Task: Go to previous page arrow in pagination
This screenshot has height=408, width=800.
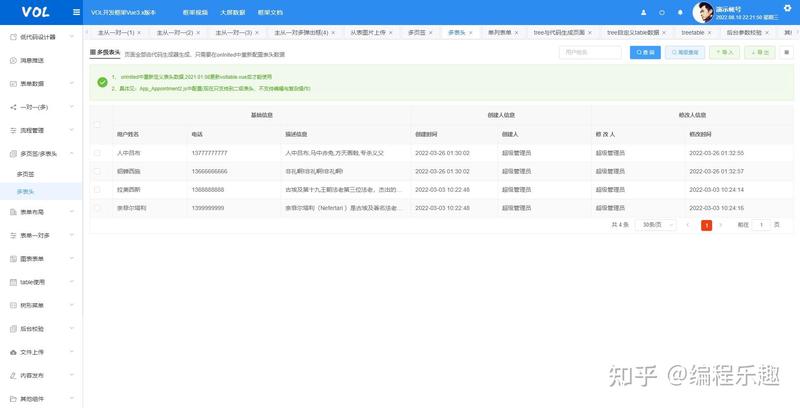Action: coord(688,225)
